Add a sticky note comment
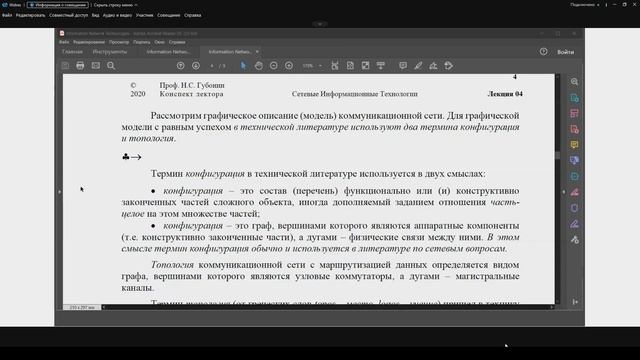640x360 pixels. (403, 66)
